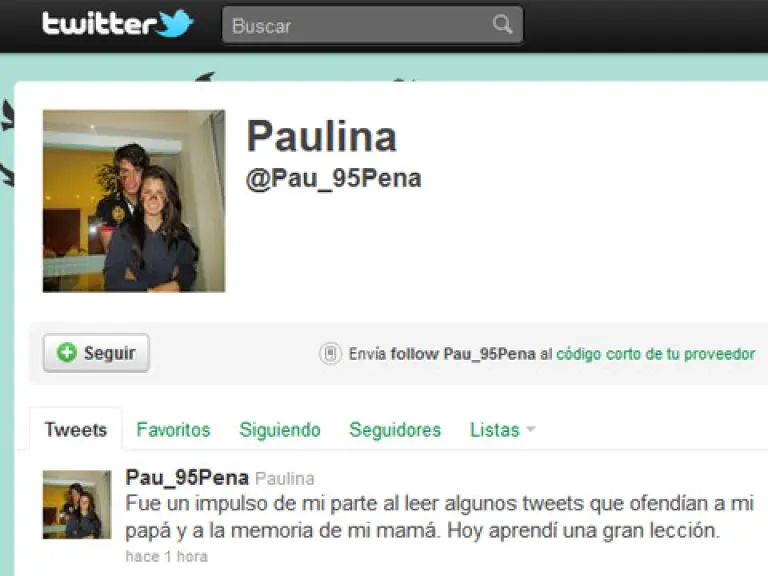The height and width of the screenshot is (576, 768).
Task: Click the Paulina profile name heading
Action: pyautogui.click(x=321, y=136)
